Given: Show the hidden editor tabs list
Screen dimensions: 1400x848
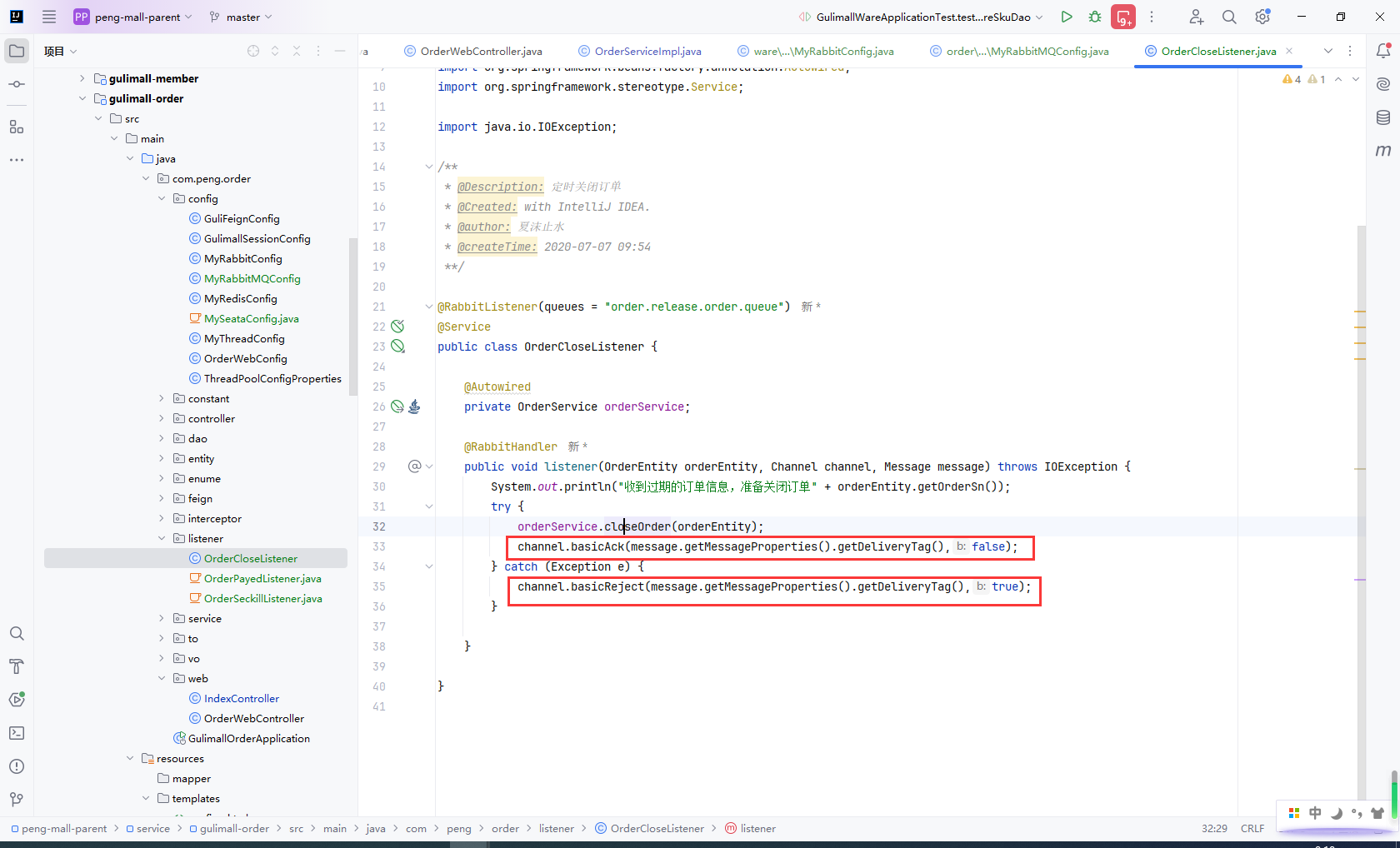Looking at the screenshot, I should tap(1328, 51).
